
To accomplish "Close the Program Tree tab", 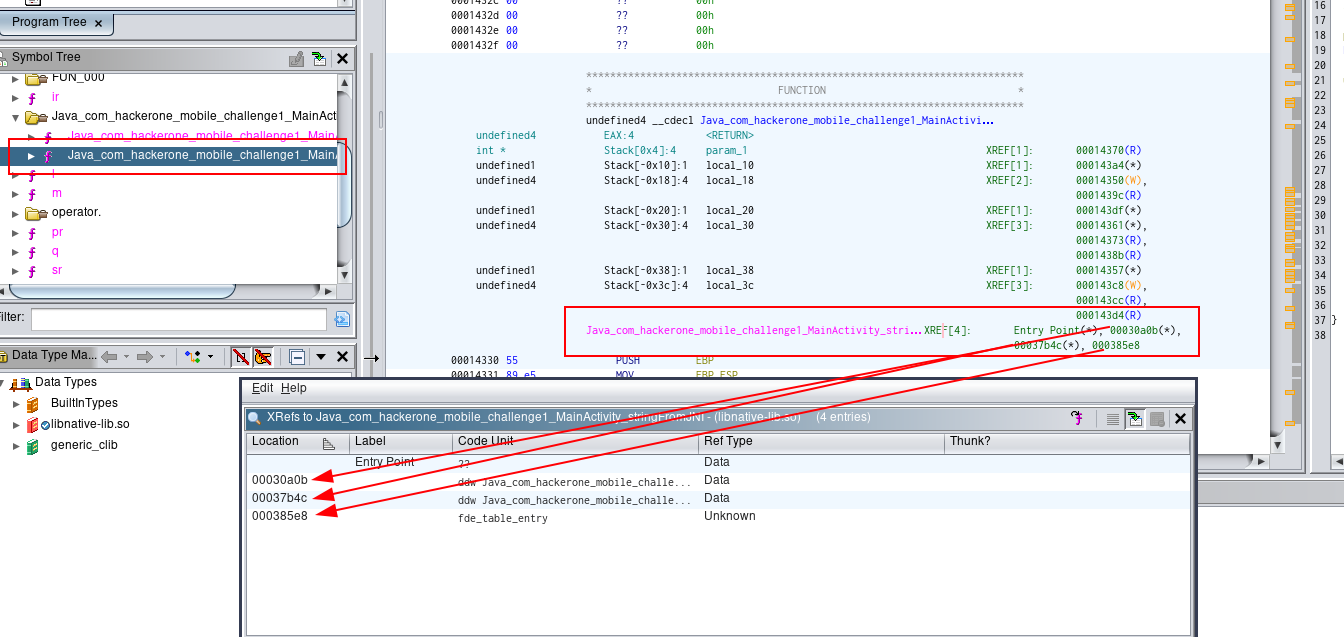I will 98,22.
